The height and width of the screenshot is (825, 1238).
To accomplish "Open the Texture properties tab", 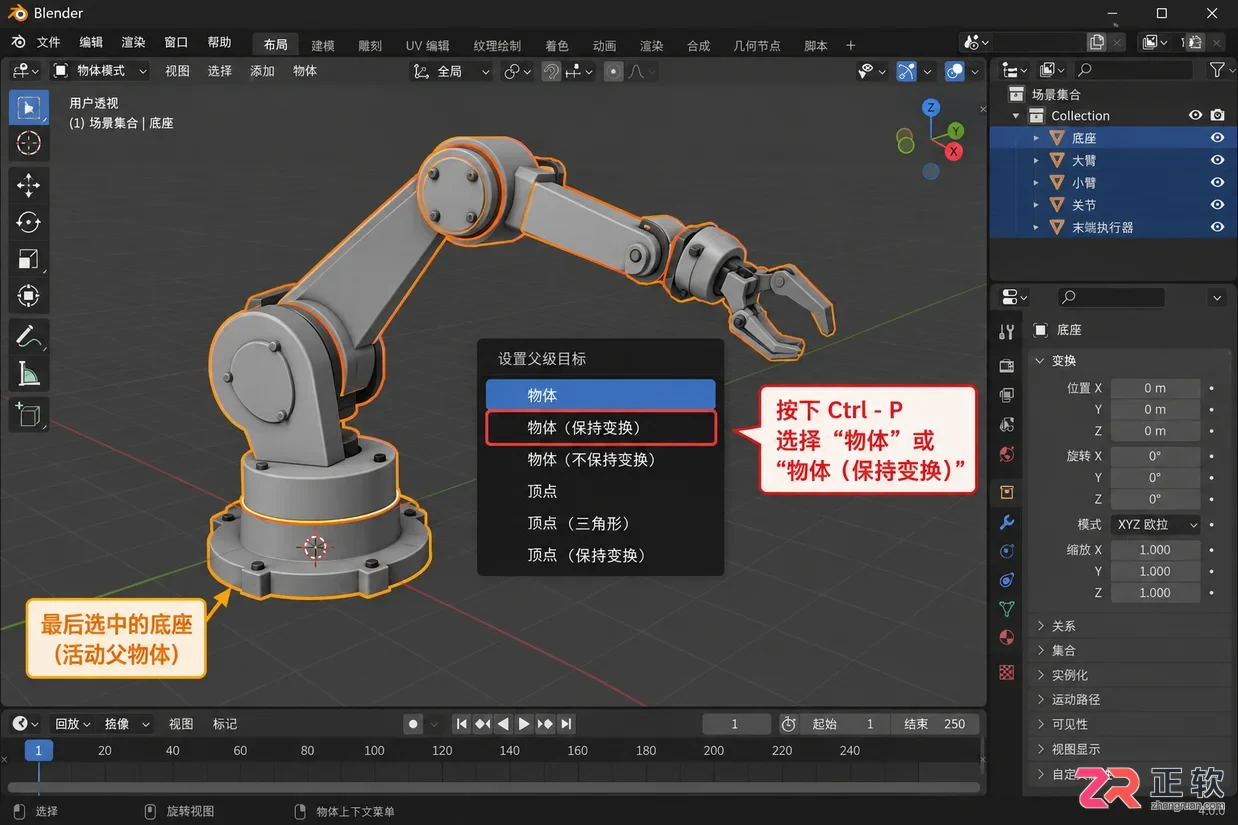I will click(1007, 672).
